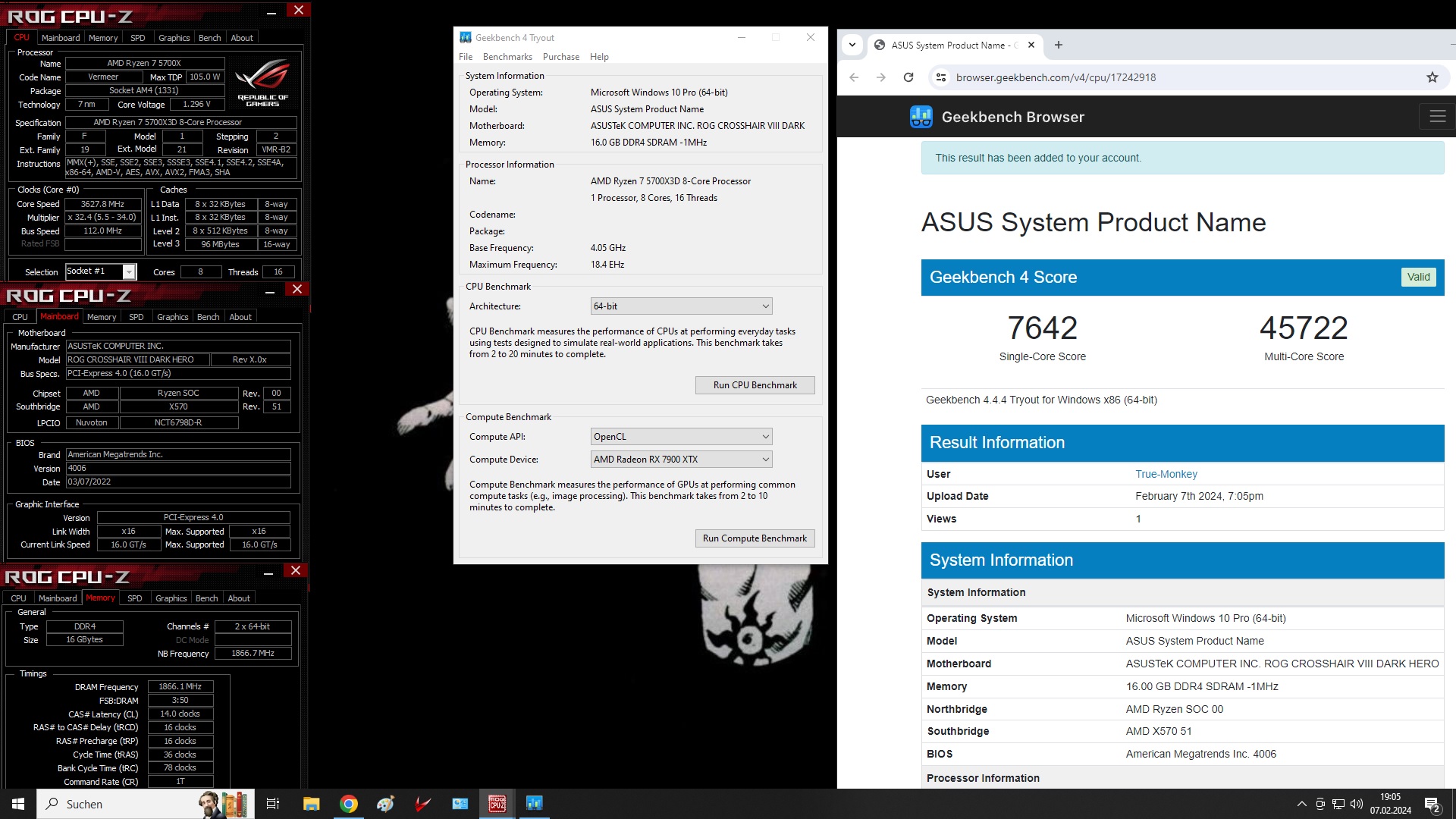Click the Geekbench 4 window title icon
Viewport: 1456px width, 819px height.
tap(466, 37)
